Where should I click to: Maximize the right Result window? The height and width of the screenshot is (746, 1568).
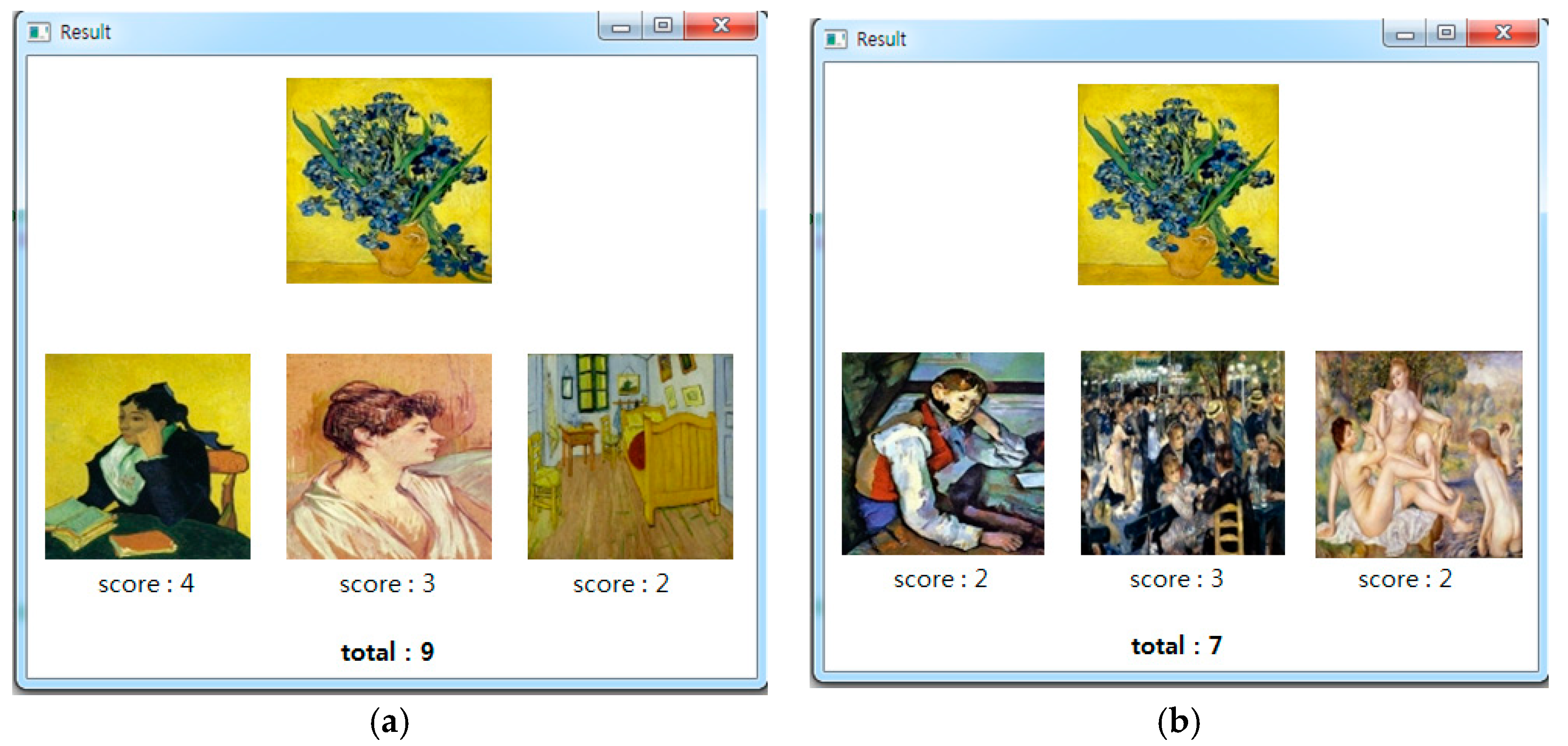pos(1446,33)
